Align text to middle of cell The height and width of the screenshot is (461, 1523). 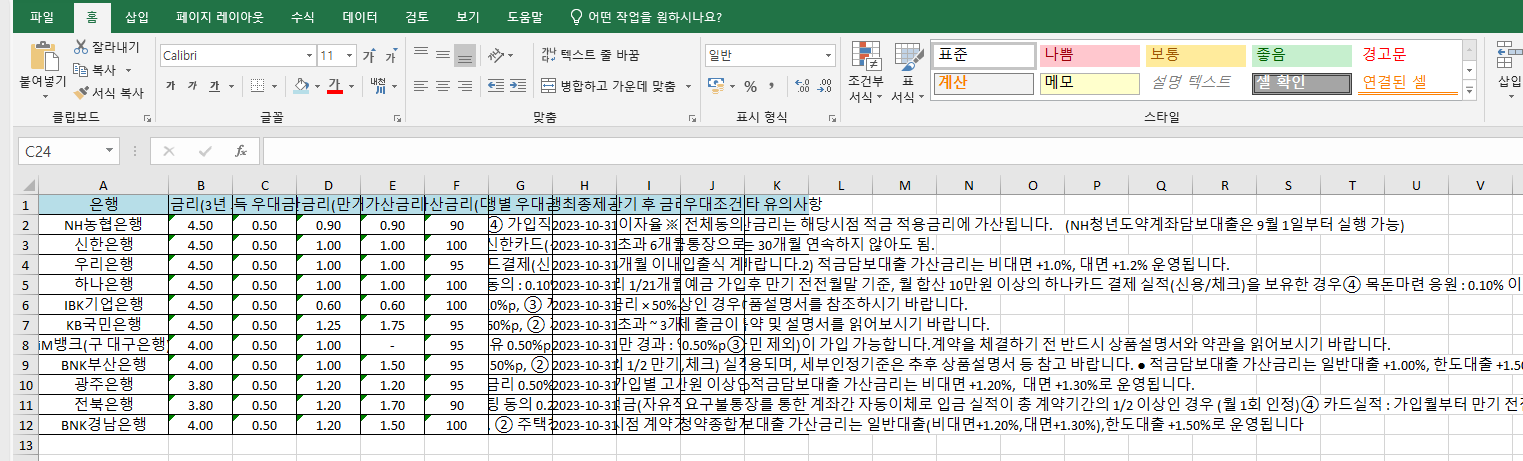(x=442, y=55)
